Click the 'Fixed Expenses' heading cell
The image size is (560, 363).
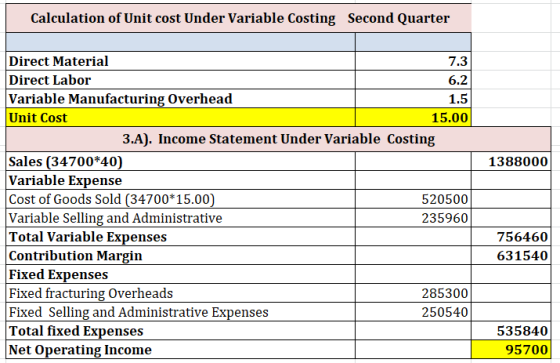click(x=181, y=274)
